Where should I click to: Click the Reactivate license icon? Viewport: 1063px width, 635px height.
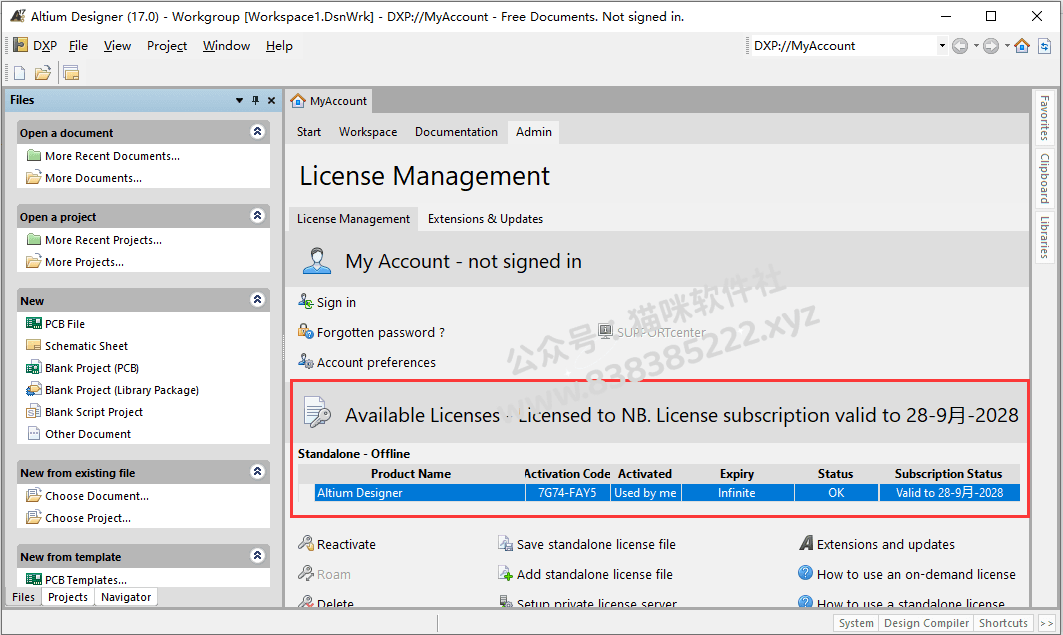coord(306,543)
